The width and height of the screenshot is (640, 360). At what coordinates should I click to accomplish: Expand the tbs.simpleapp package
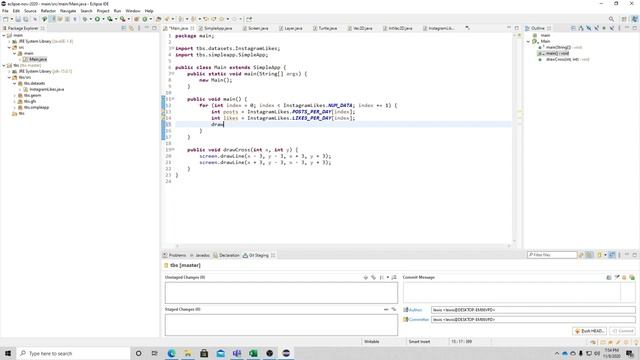[x=15, y=107]
